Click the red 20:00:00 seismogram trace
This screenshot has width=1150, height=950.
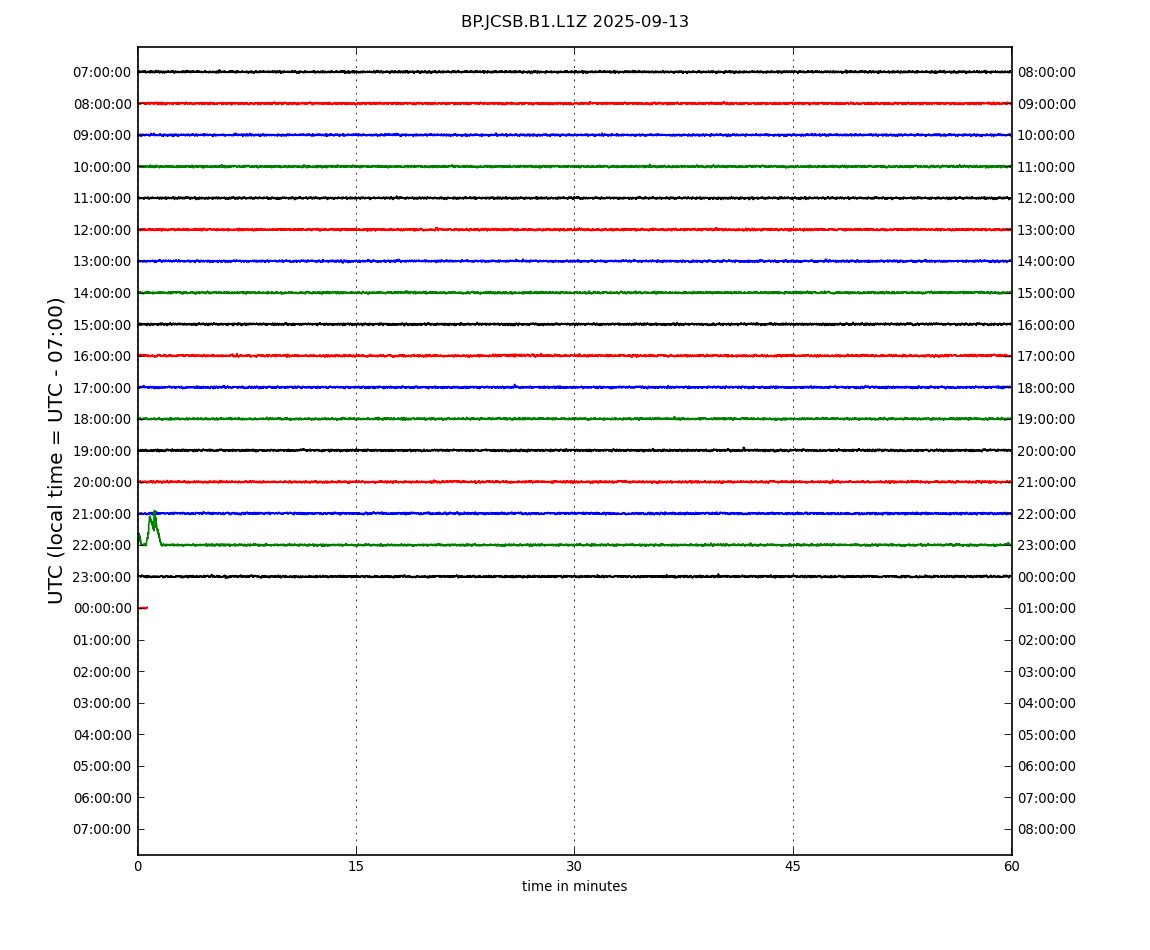point(574,482)
